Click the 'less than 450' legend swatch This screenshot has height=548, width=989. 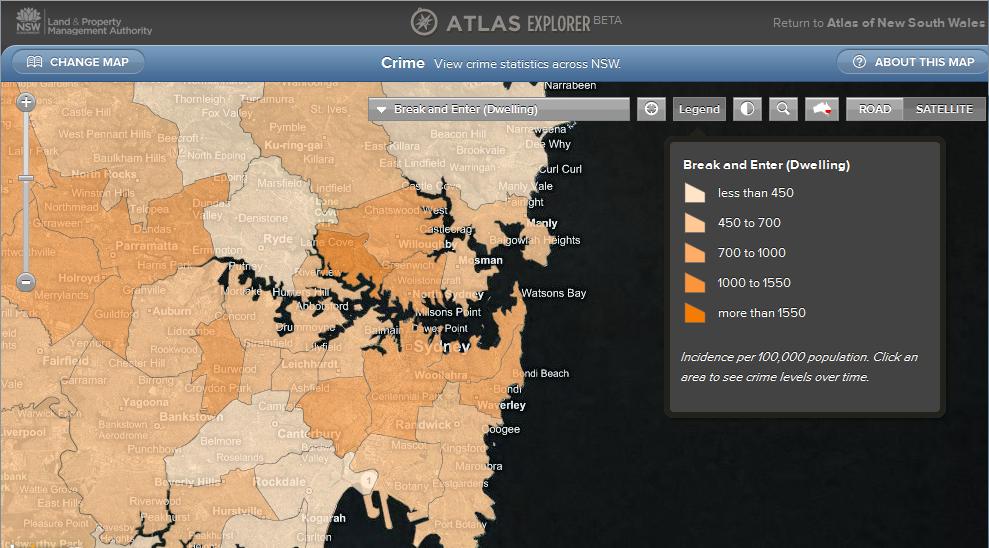[694, 193]
